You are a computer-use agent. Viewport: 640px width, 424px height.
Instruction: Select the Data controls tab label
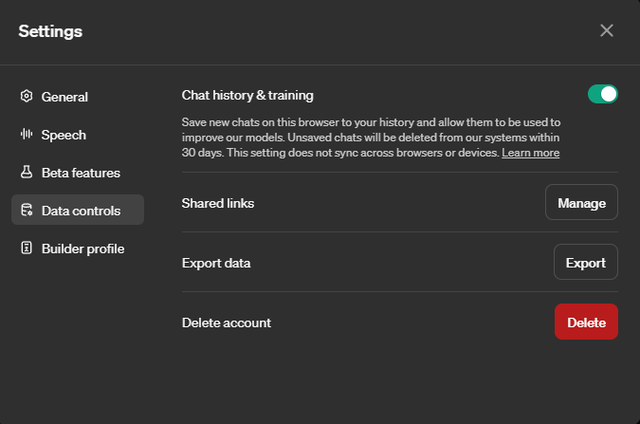pyautogui.click(x=81, y=211)
